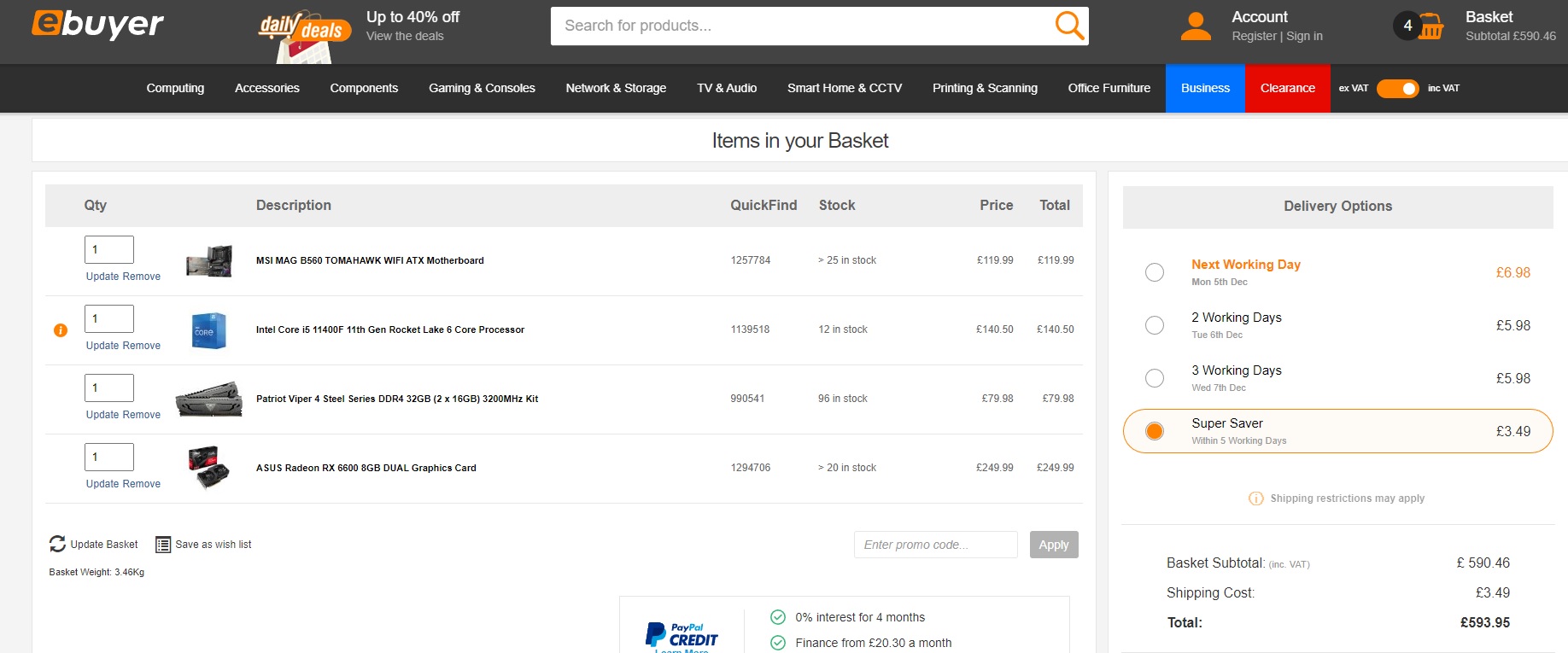
Task: Select Next Working Day delivery
Action: pyautogui.click(x=1155, y=272)
